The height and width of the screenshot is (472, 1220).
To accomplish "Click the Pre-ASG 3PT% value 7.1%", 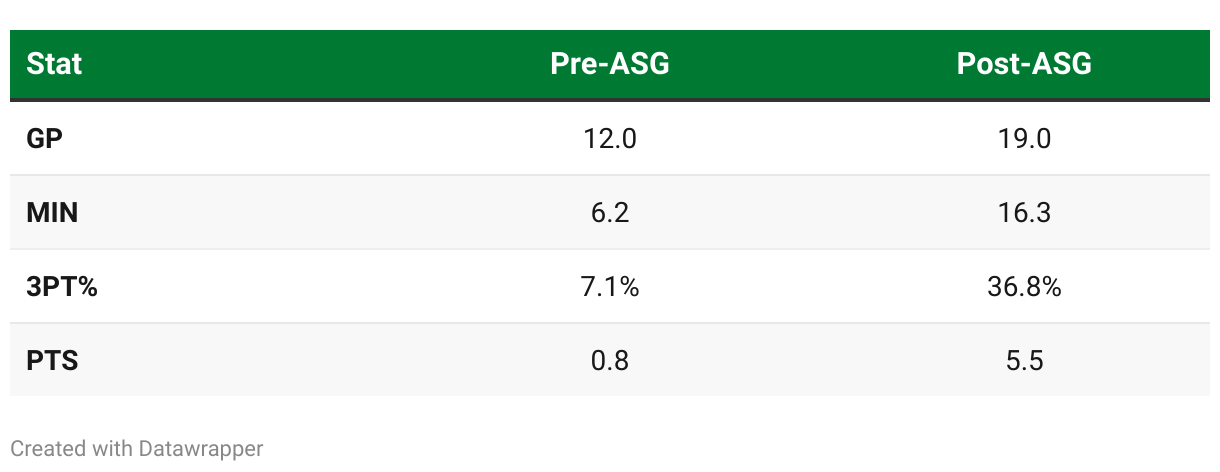I will click(x=609, y=287).
